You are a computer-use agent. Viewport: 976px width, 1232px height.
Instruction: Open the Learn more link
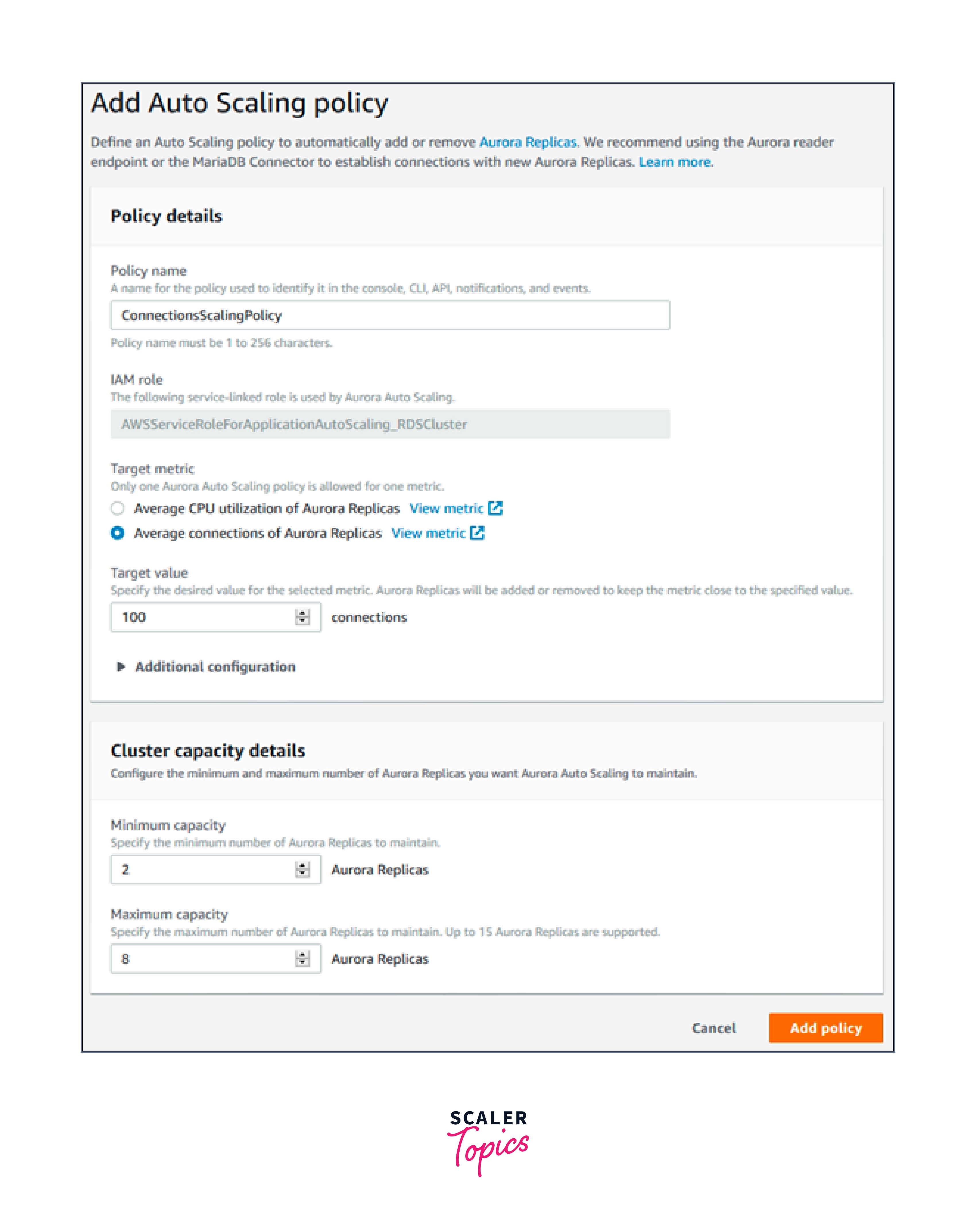(x=675, y=162)
